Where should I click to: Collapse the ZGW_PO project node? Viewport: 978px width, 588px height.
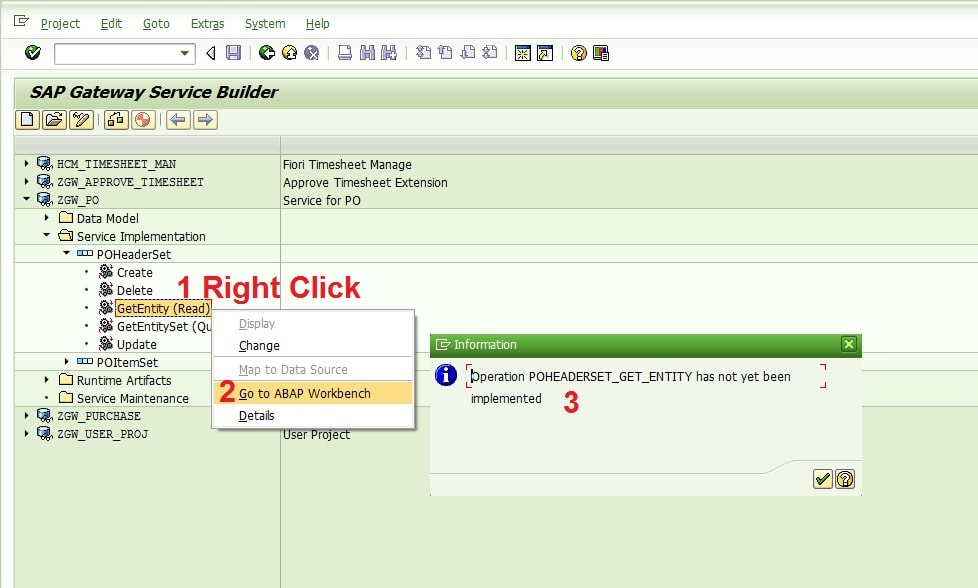tap(26, 199)
